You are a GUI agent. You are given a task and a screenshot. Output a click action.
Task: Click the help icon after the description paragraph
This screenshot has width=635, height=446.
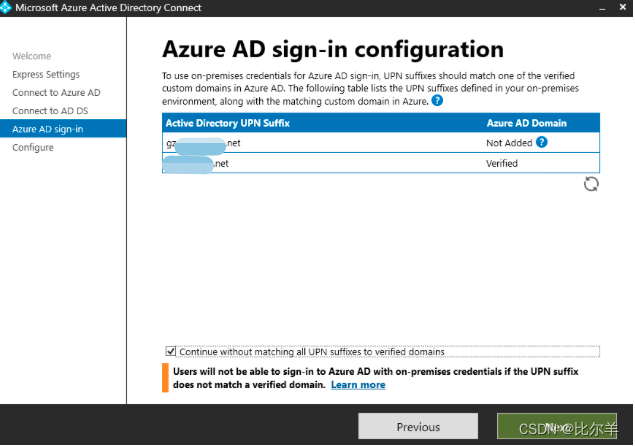(437, 100)
